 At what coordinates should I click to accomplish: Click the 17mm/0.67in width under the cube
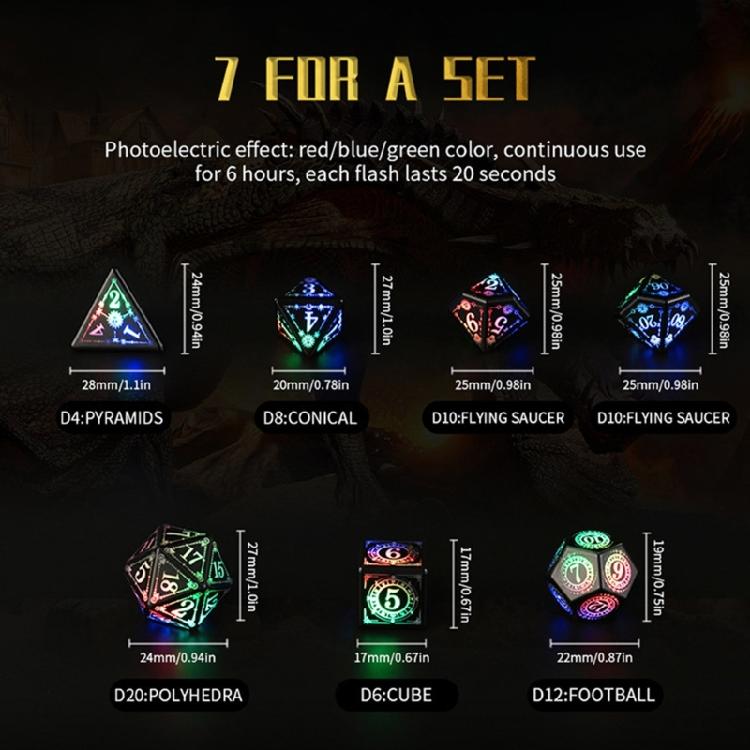[392, 658]
